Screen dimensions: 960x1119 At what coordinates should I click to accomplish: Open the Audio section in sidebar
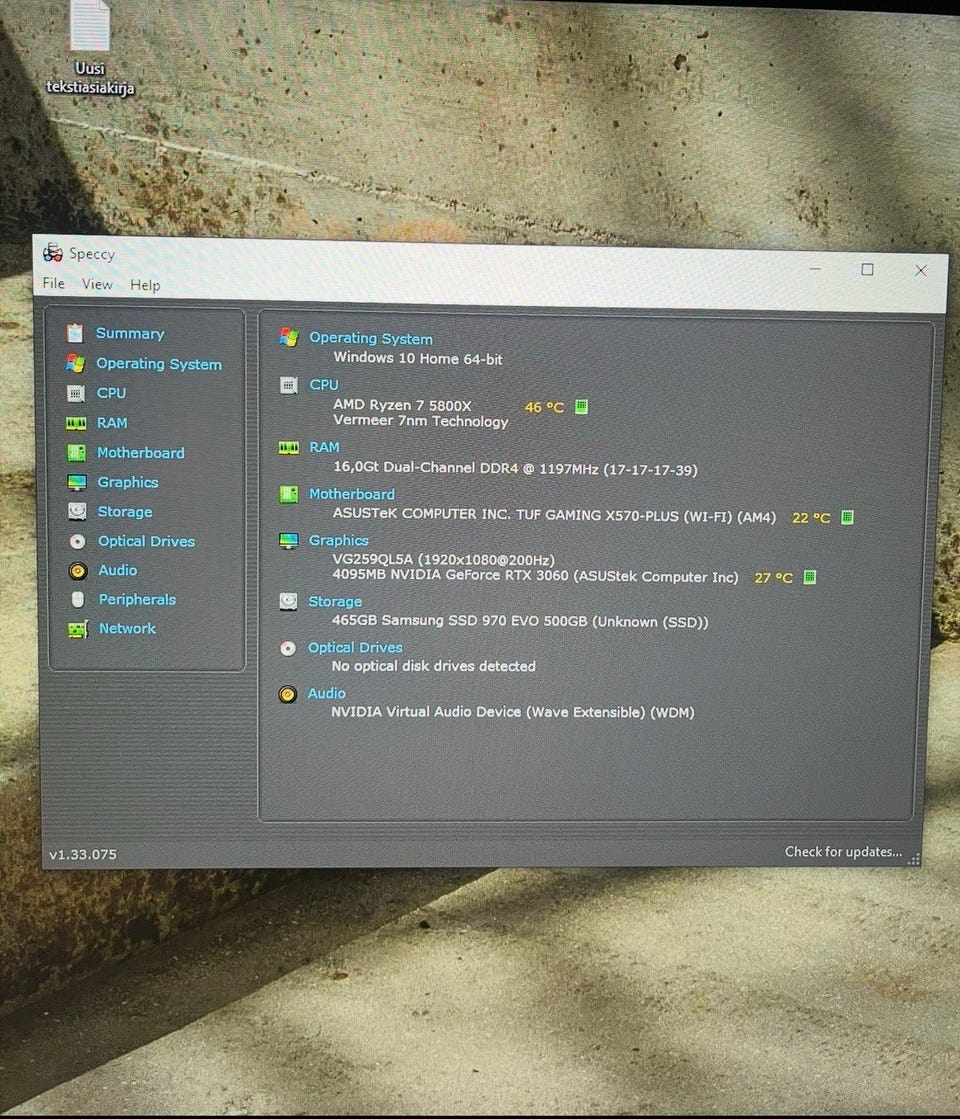tap(118, 570)
